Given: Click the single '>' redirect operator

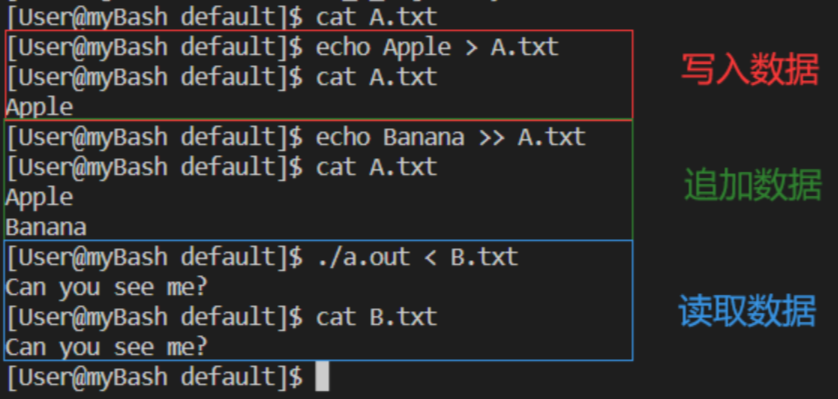Looking at the screenshot, I should (471, 48).
